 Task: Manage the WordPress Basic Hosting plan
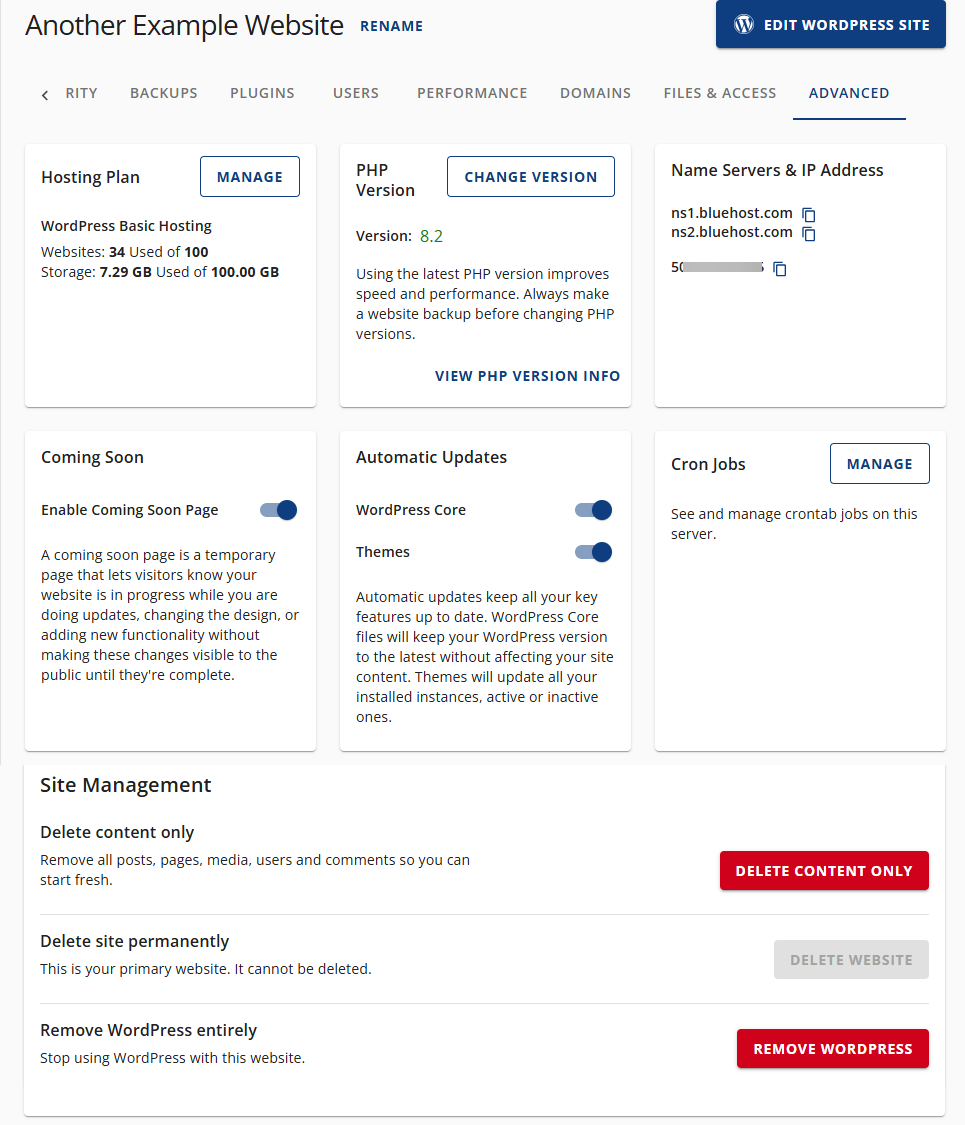coord(249,176)
